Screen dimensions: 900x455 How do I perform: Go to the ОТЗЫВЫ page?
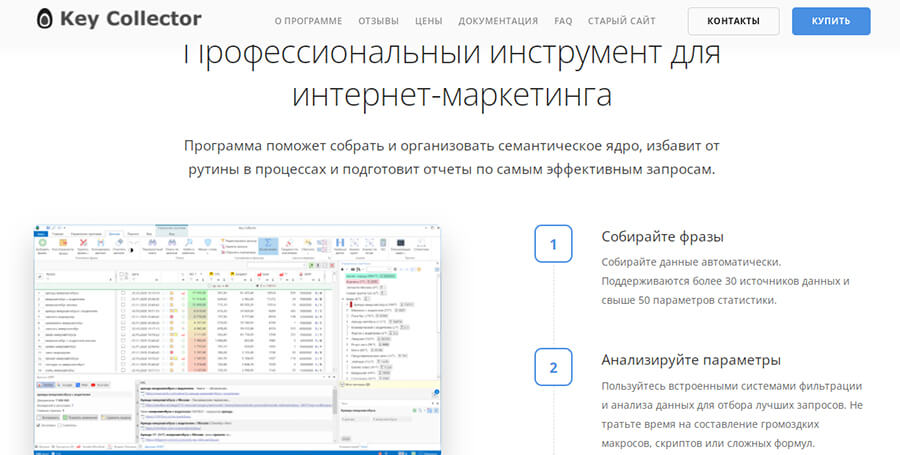pyautogui.click(x=378, y=21)
